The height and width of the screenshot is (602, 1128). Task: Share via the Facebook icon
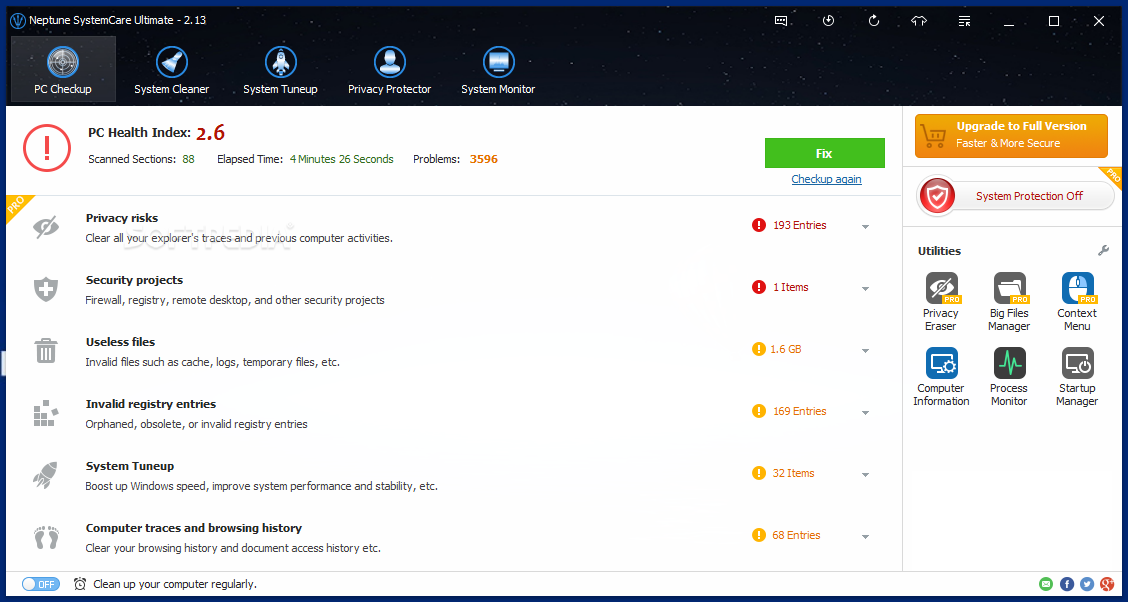(x=1067, y=584)
